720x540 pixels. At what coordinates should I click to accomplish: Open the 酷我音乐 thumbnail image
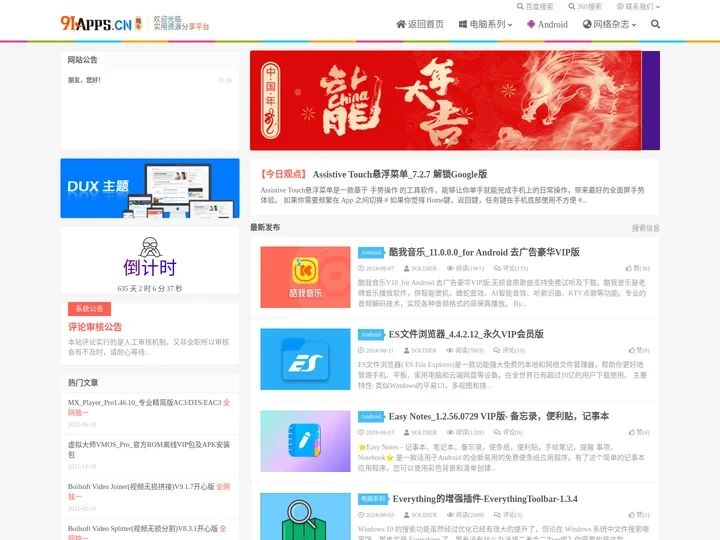[305, 277]
